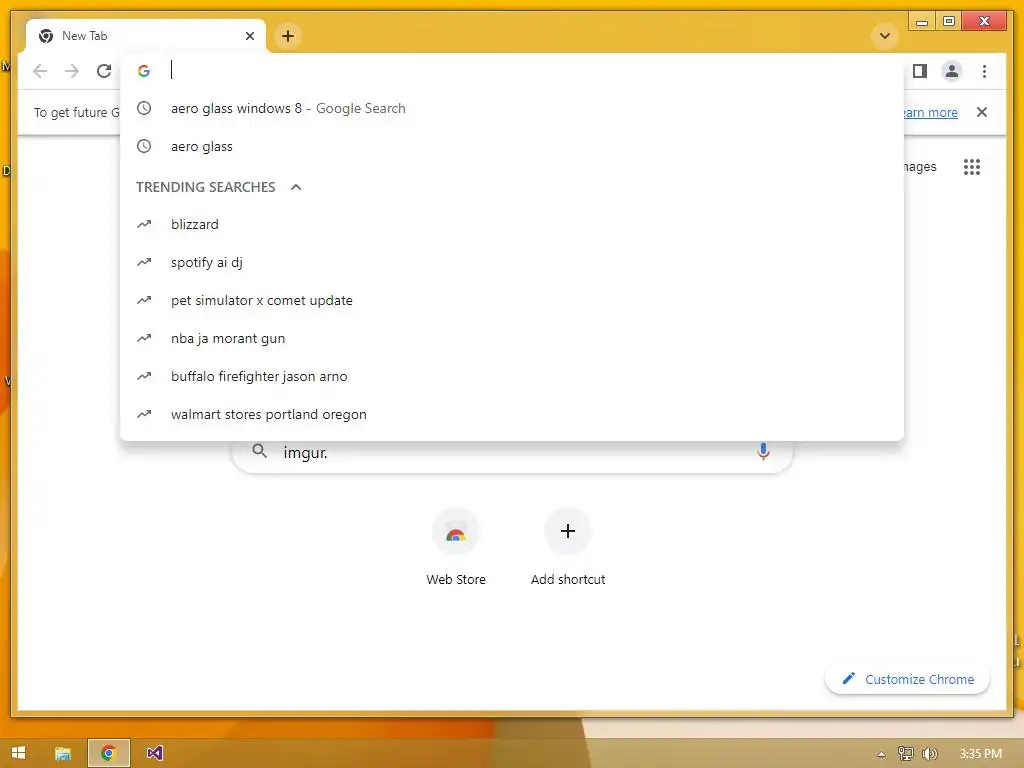Open the Chrome three-dot menu

coord(984,71)
